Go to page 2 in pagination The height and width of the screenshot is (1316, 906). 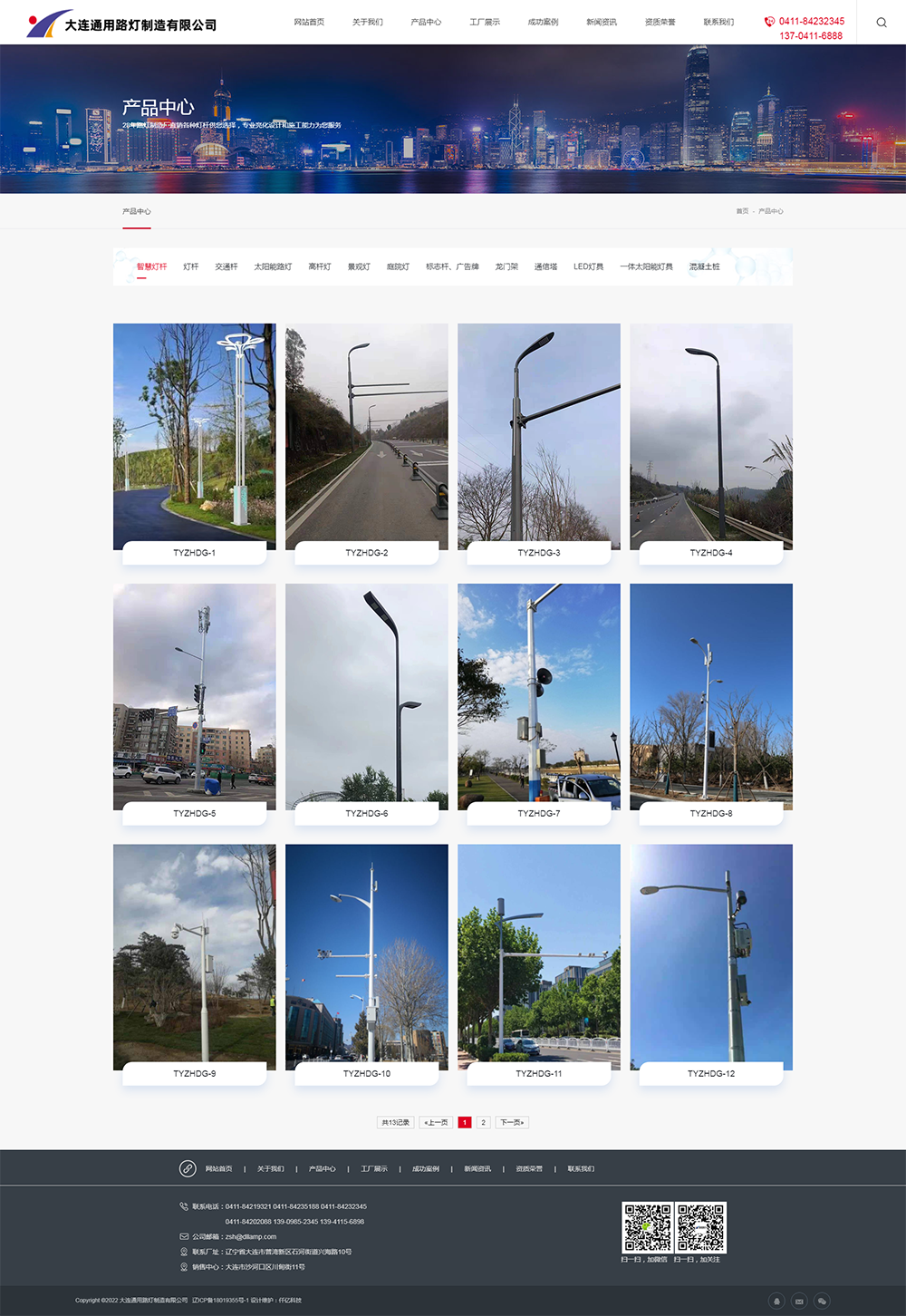483,1122
